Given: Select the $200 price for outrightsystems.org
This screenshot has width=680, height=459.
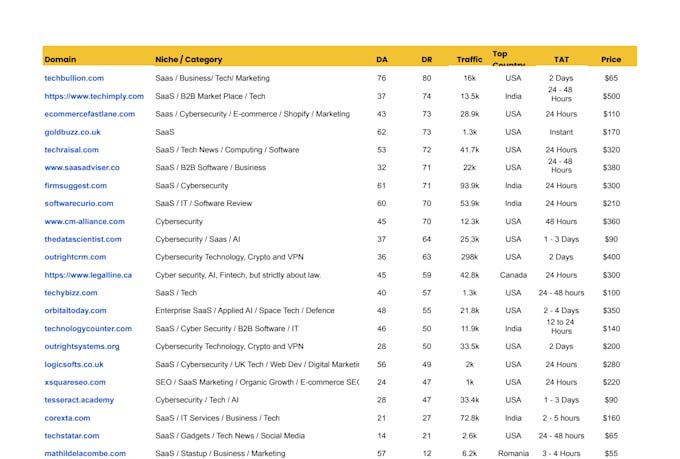Looking at the screenshot, I should click(611, 347).
